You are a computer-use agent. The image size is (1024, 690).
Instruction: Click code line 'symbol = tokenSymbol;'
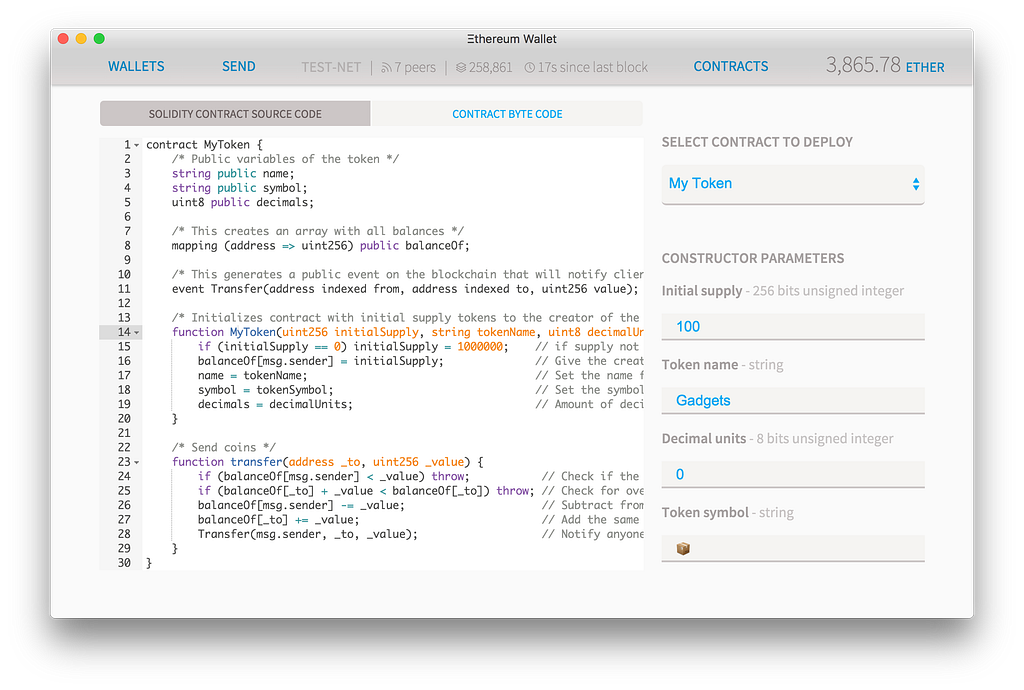pyautogui.click(x=266, y=390)
